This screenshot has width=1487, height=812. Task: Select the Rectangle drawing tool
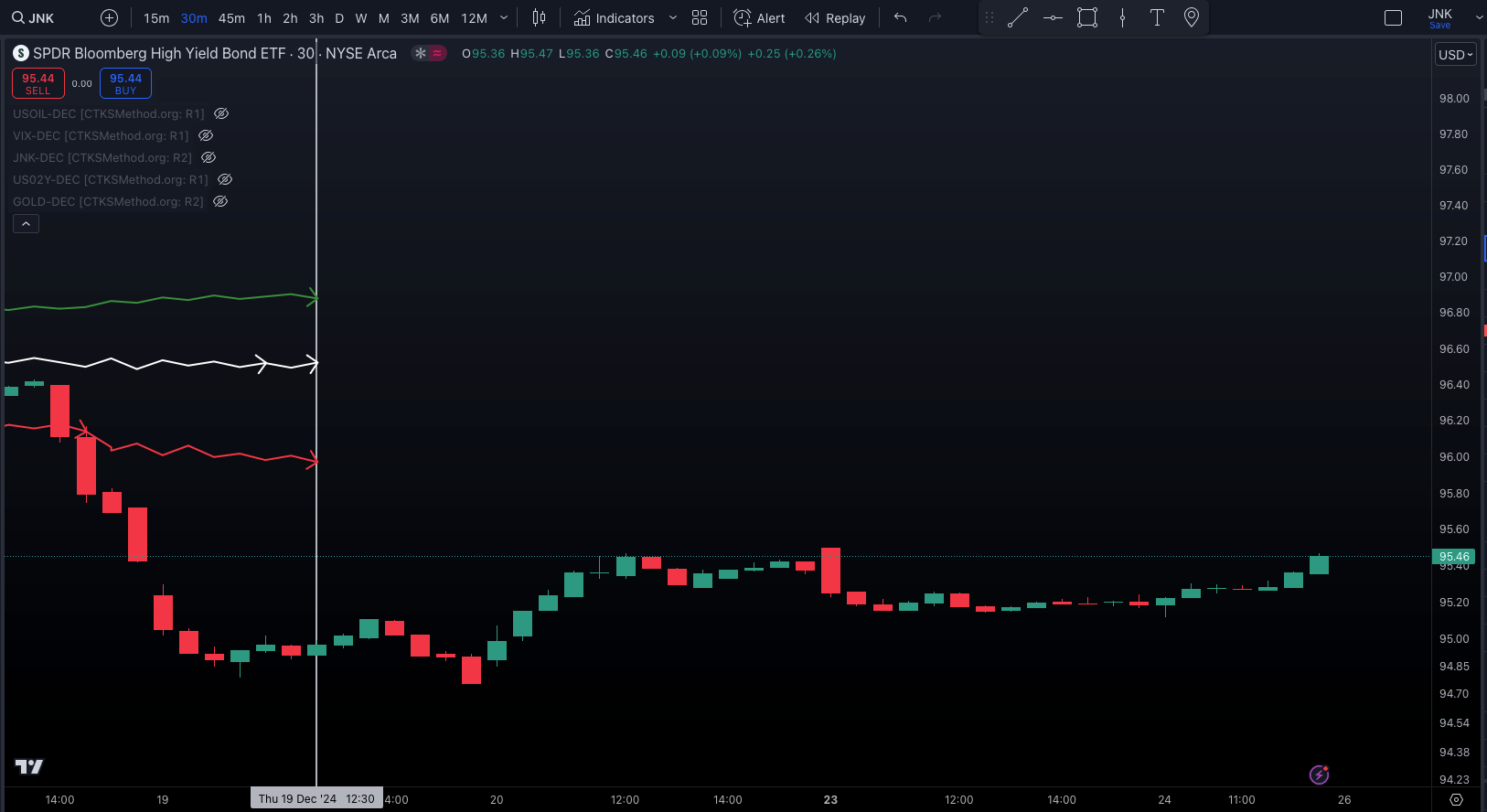(x=1087, y=18)
